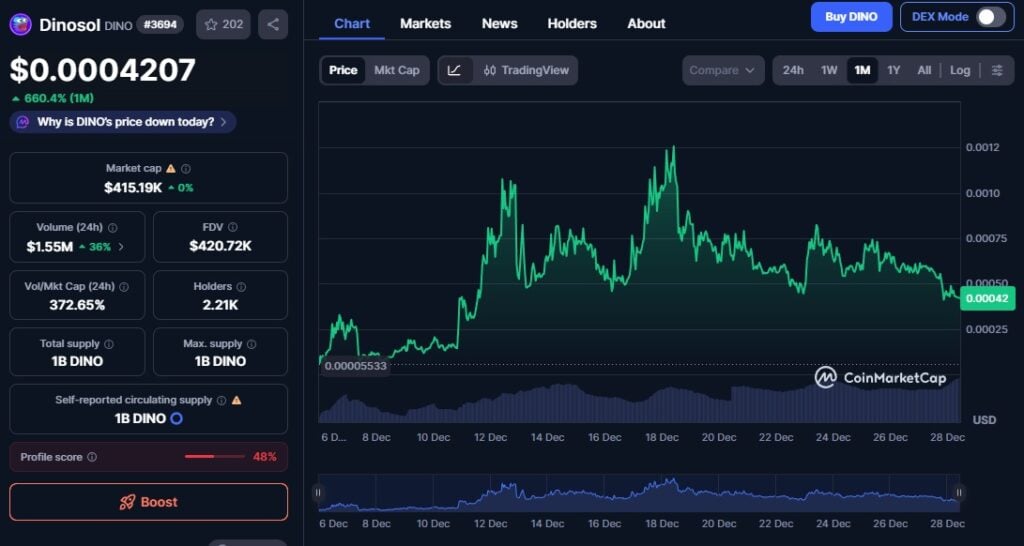The height and width of the screenshot is (546, 1024).
Task: Click the Buy DINO button
Action: point(852,17)
